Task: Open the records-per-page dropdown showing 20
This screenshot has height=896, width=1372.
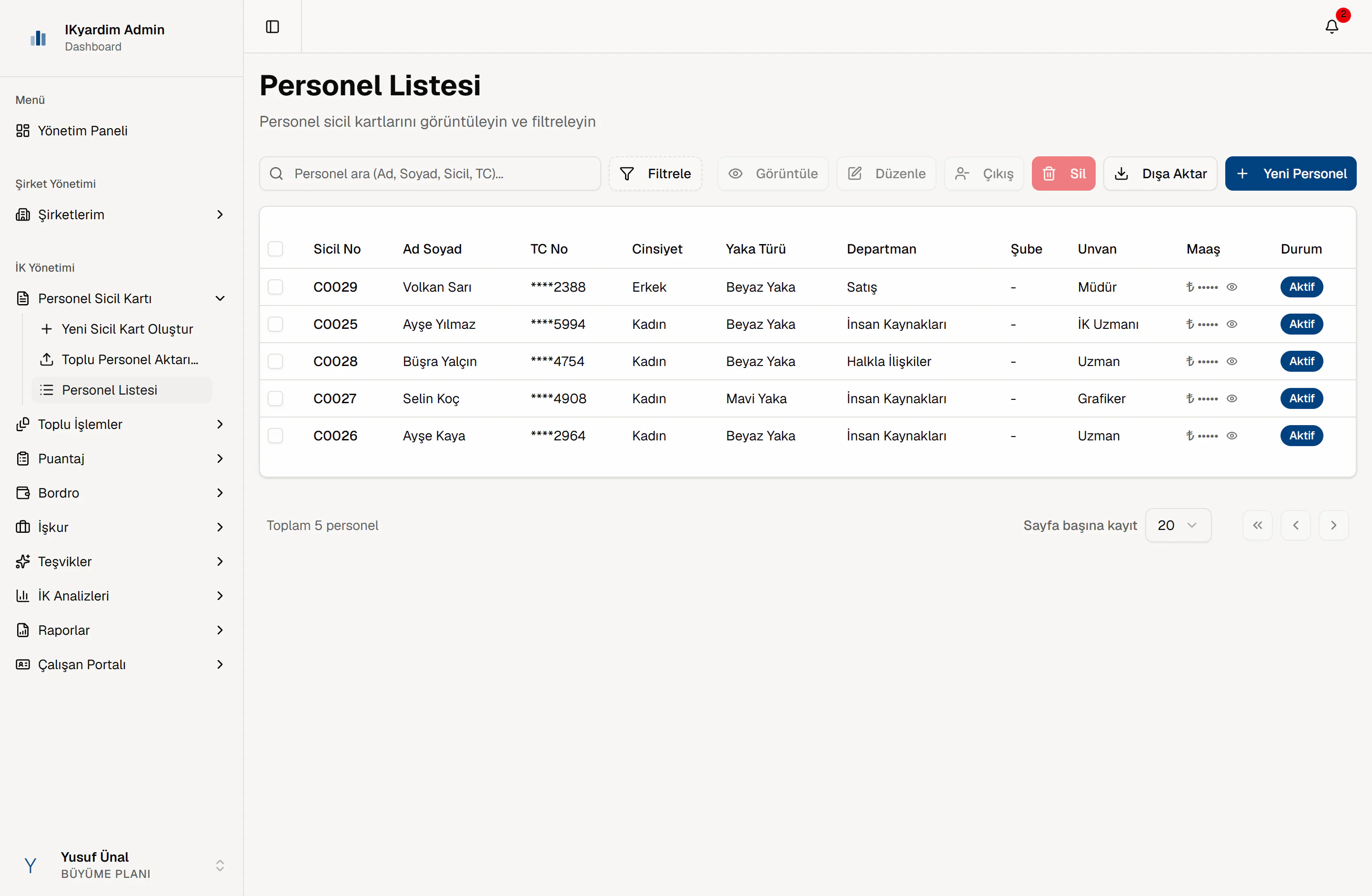Action: tap(1178, 525)
